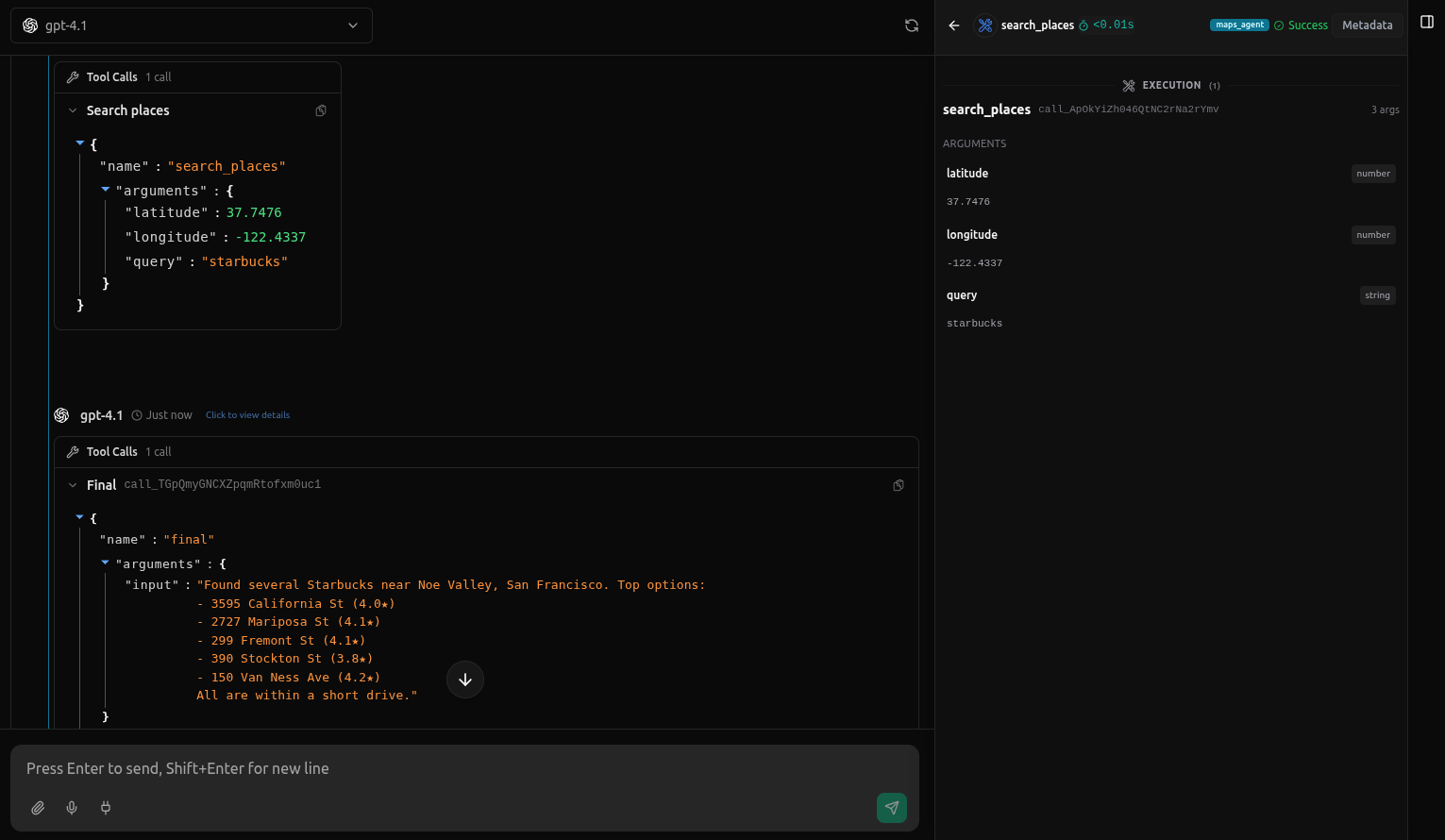Select the microphone icon in the input bar

(72, 808)
